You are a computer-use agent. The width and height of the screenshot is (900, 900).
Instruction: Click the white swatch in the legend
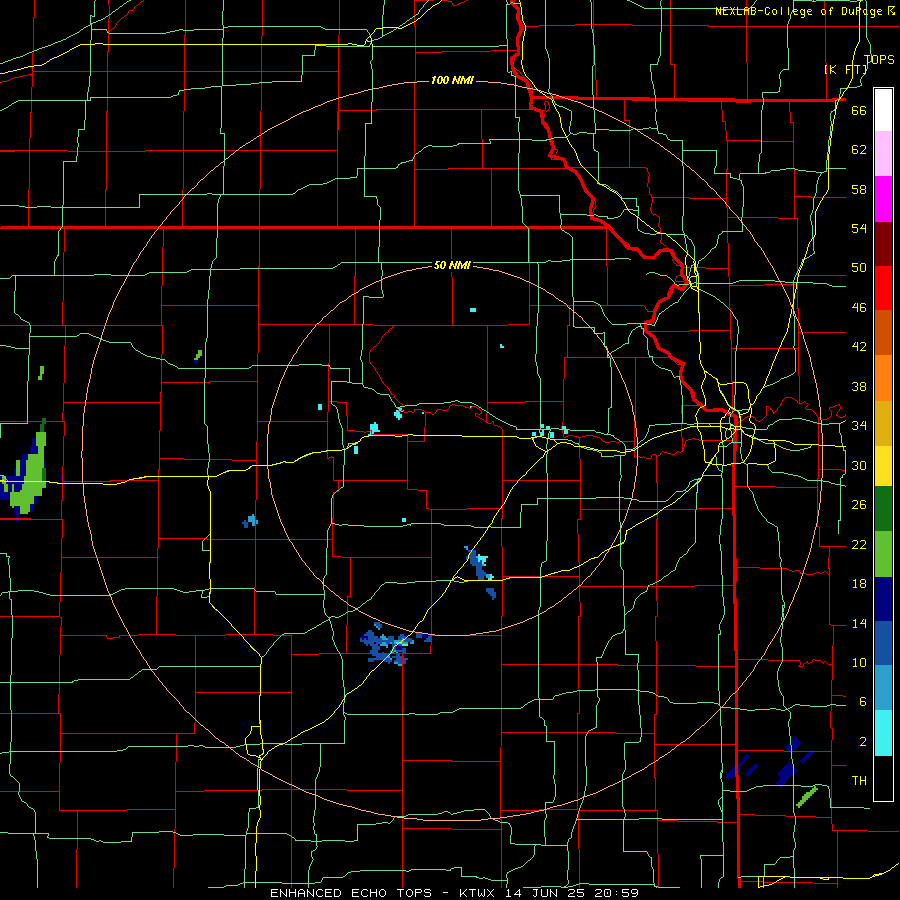(883, 110)
